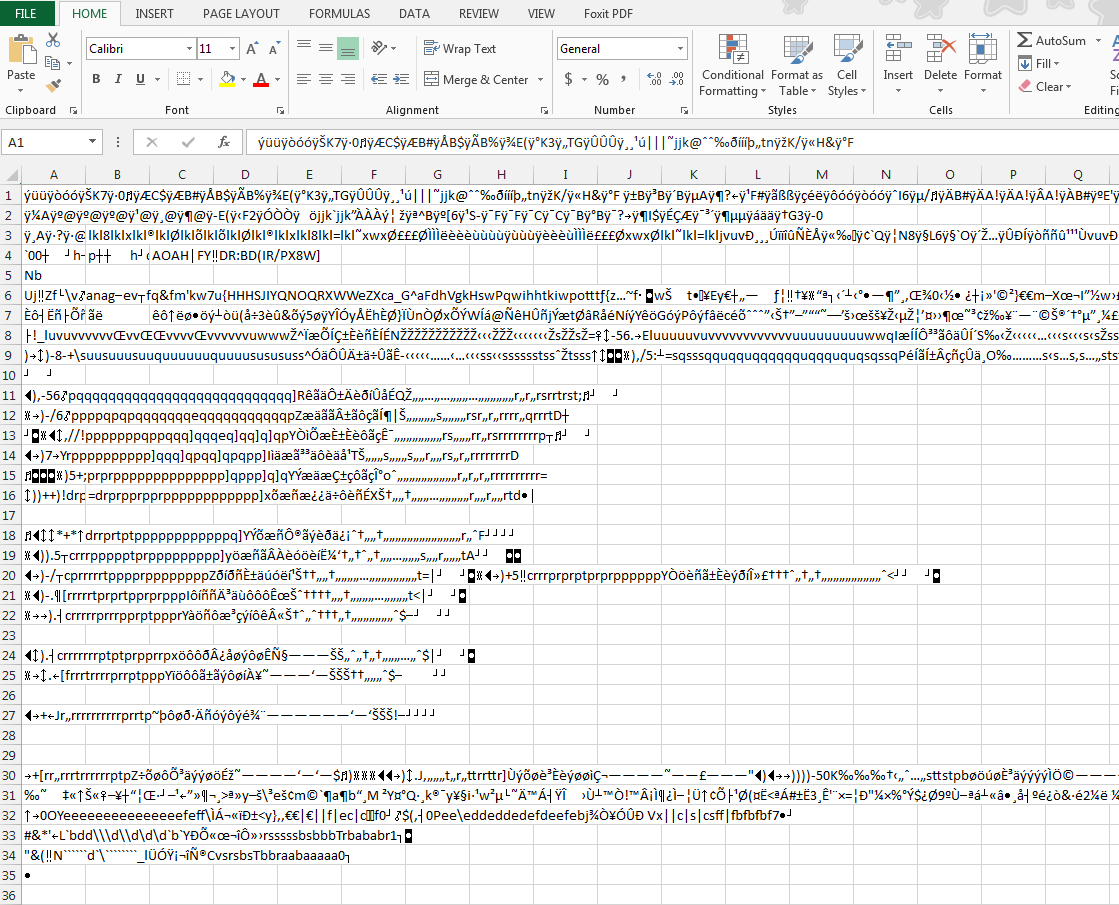Open Clipboard dialog launcher
1119x905 pixels.
tap(73, 111)
